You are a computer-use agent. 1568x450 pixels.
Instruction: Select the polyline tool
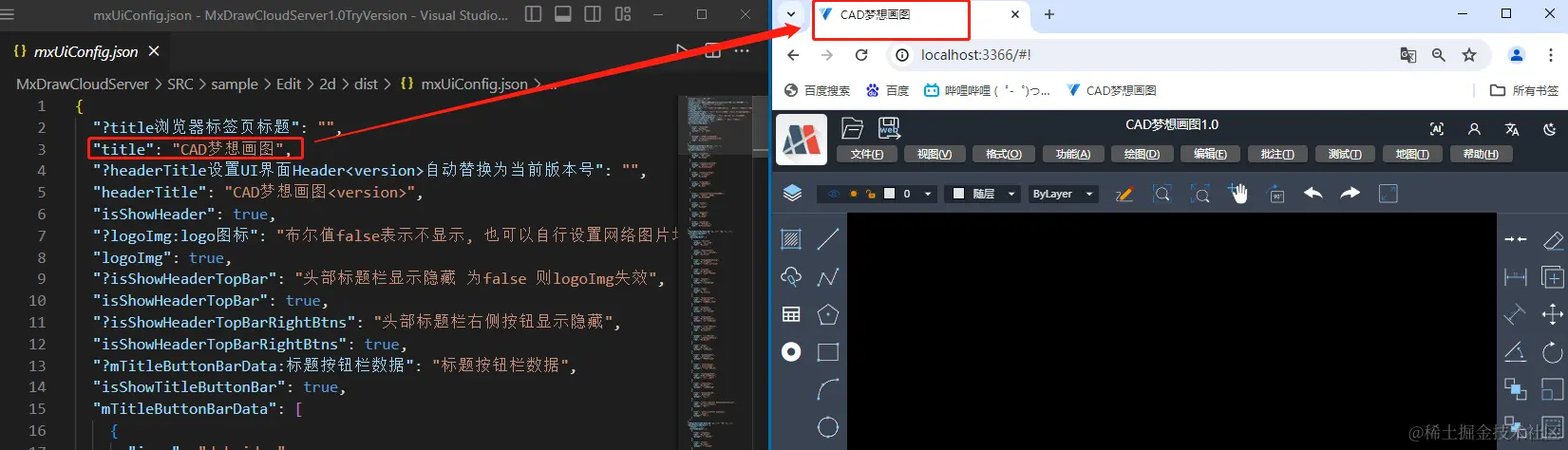(x=828, y=276)
